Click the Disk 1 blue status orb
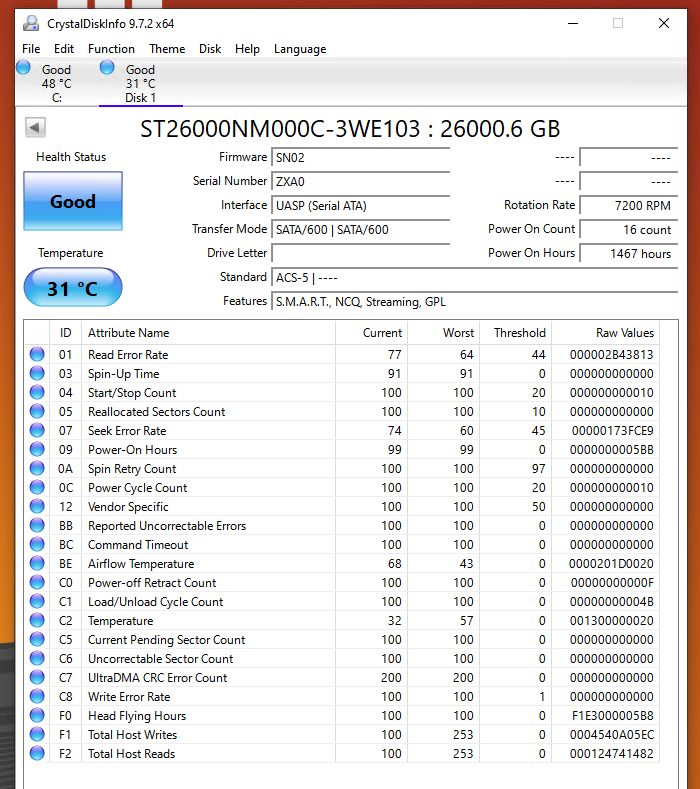 click(x=107, y=67)
